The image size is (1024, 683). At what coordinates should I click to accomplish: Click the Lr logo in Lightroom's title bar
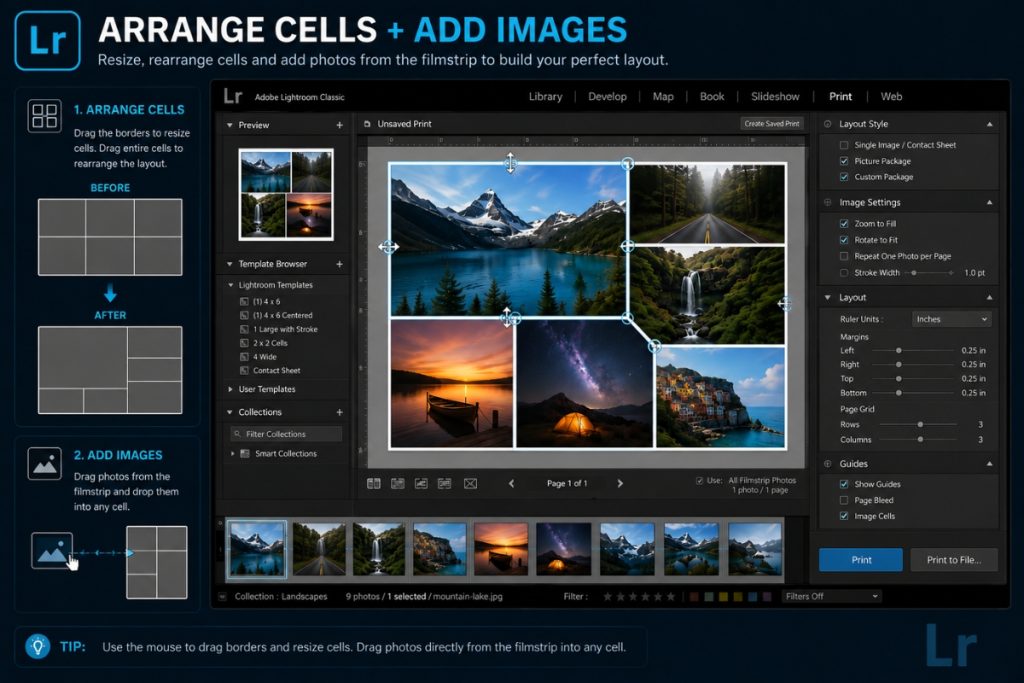[x=232, y=96]
